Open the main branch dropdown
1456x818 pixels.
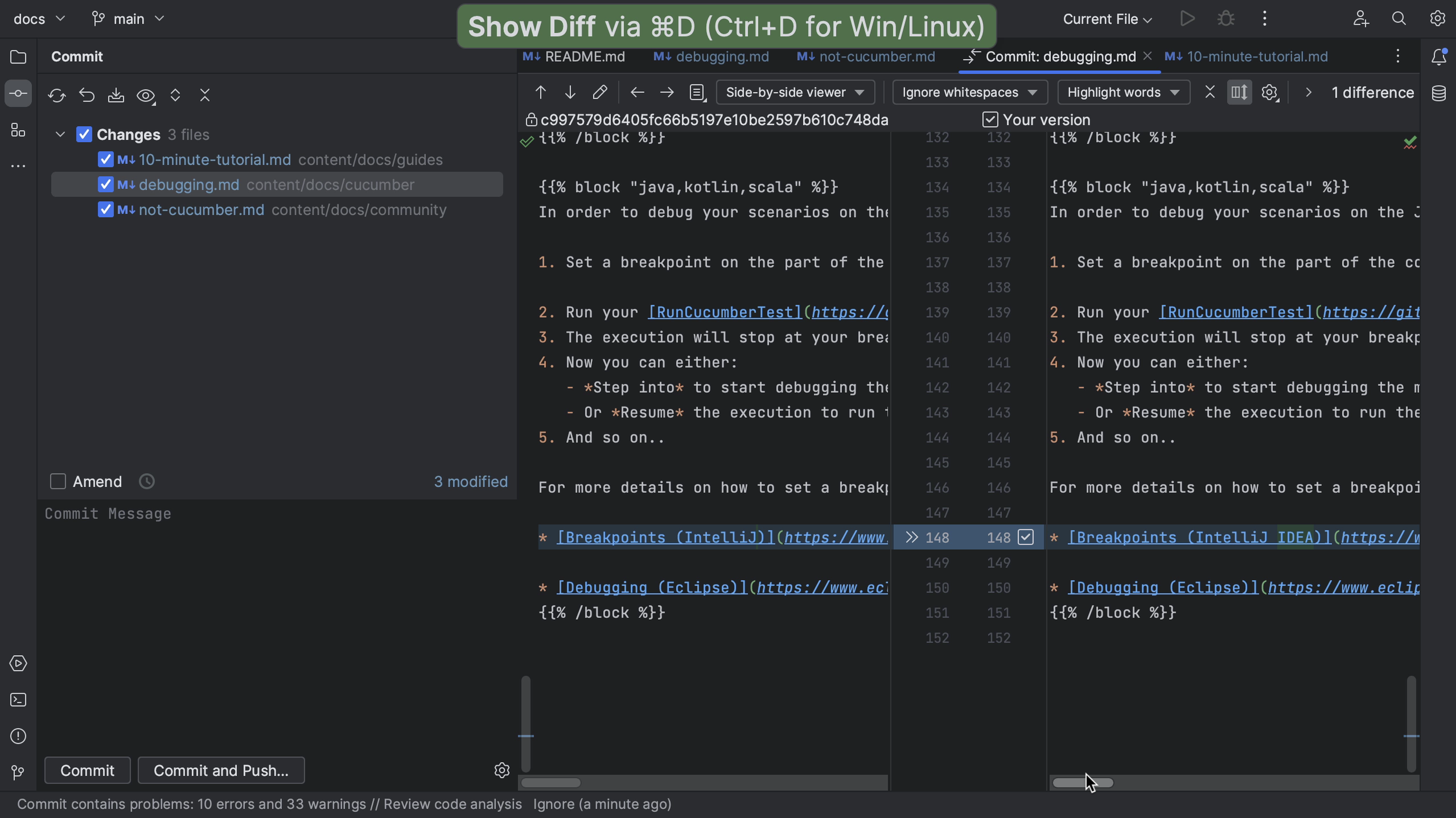[128, 19]
